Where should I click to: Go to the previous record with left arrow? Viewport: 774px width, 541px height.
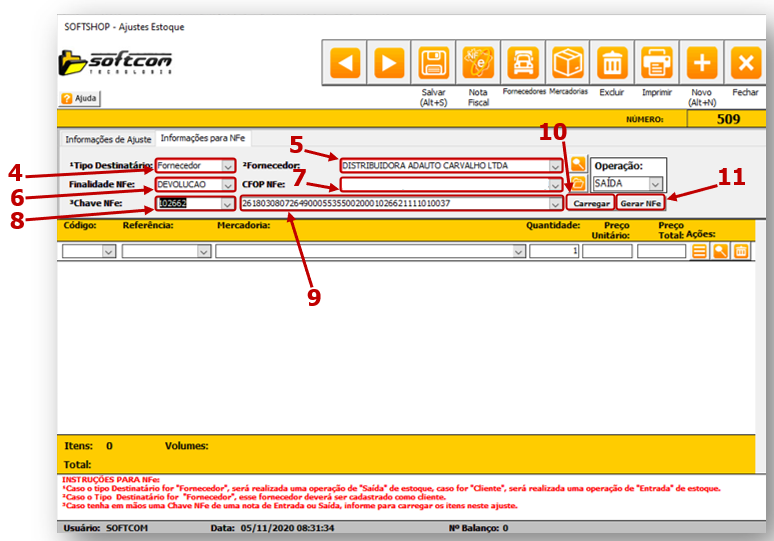point(346,64)
